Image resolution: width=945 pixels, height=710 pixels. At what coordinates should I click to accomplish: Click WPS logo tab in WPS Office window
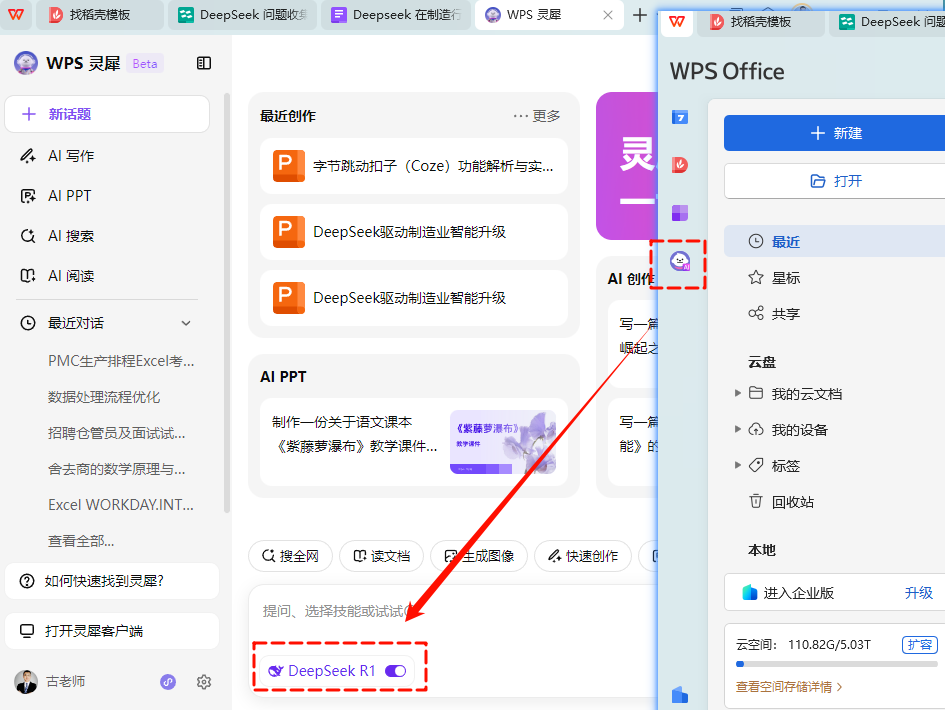(x=677, y=22)
